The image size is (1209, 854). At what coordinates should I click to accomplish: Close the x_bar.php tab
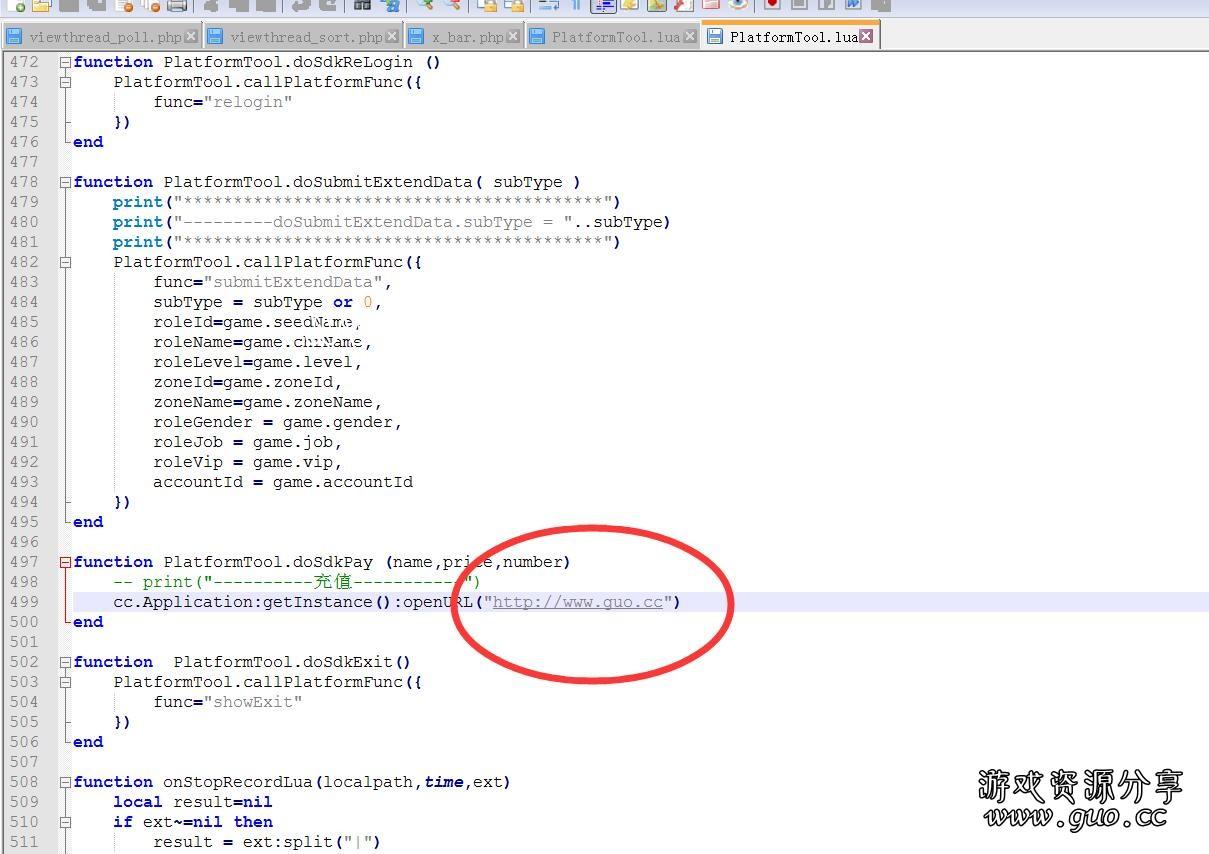(513, 36)
